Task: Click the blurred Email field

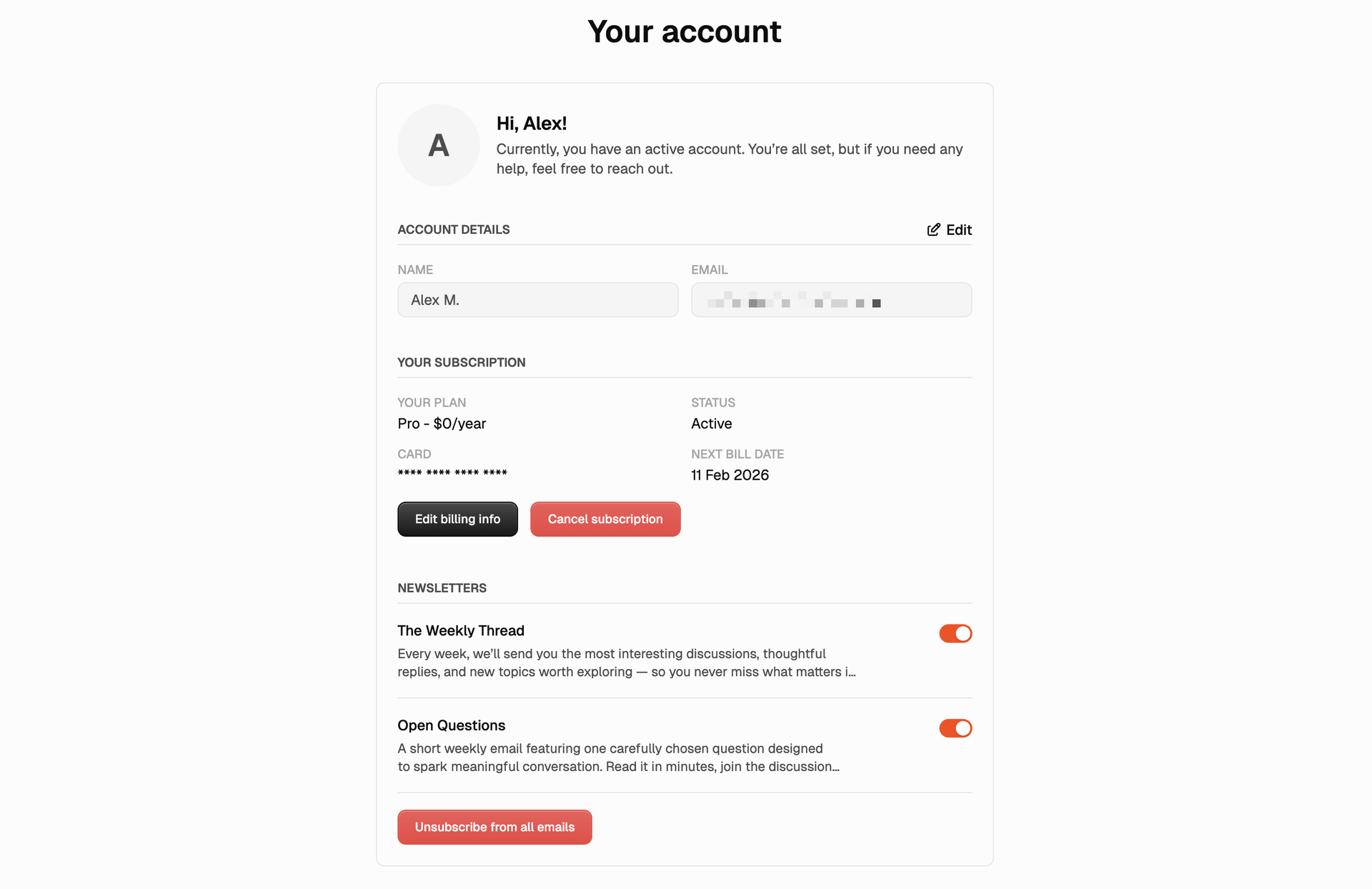Action: click(831, 299)
